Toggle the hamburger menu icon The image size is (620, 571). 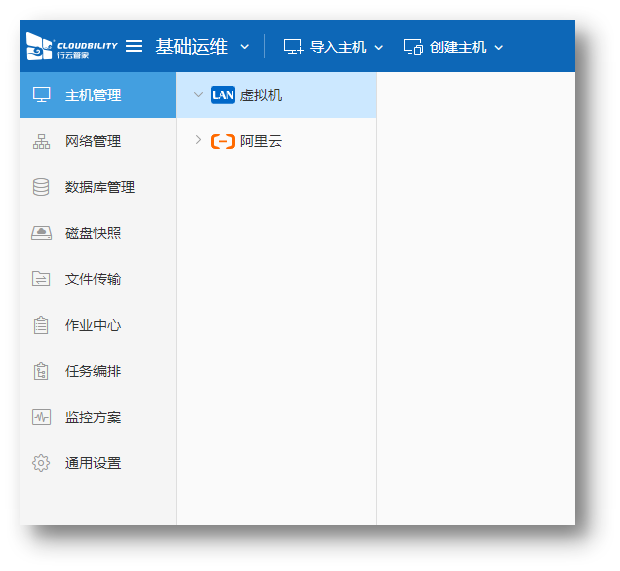click(x=134, y=46)
